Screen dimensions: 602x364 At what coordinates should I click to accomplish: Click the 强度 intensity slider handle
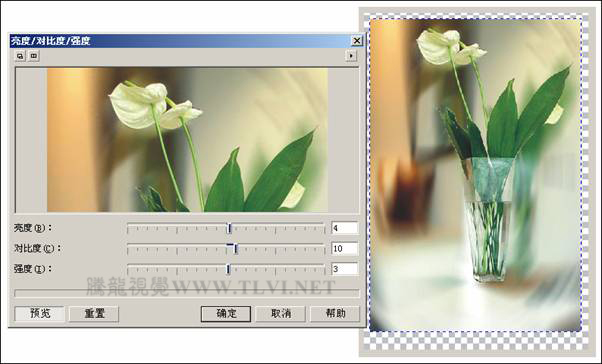click(228, 269)
